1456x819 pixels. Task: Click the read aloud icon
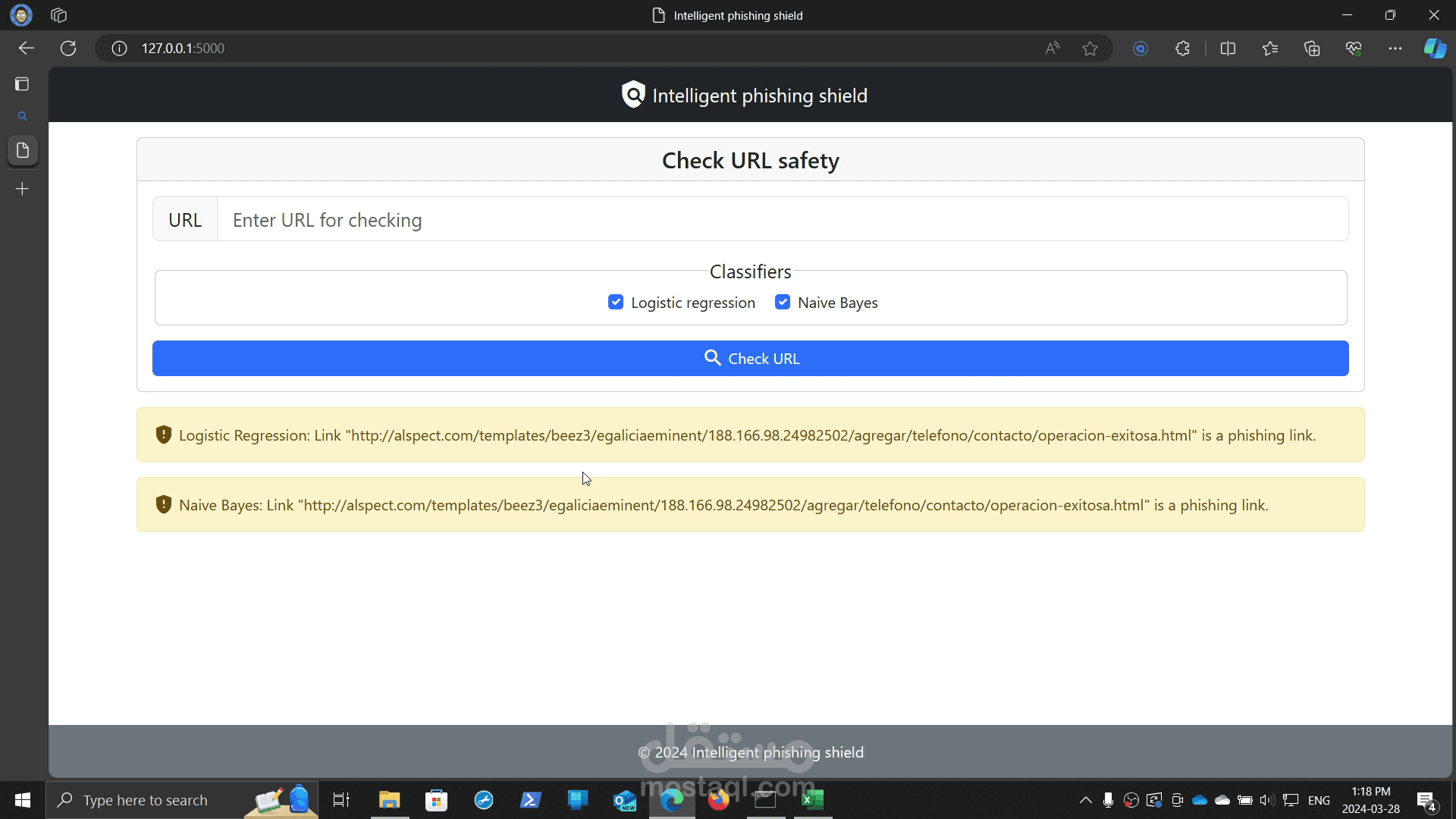click(x=1052, y=49)
